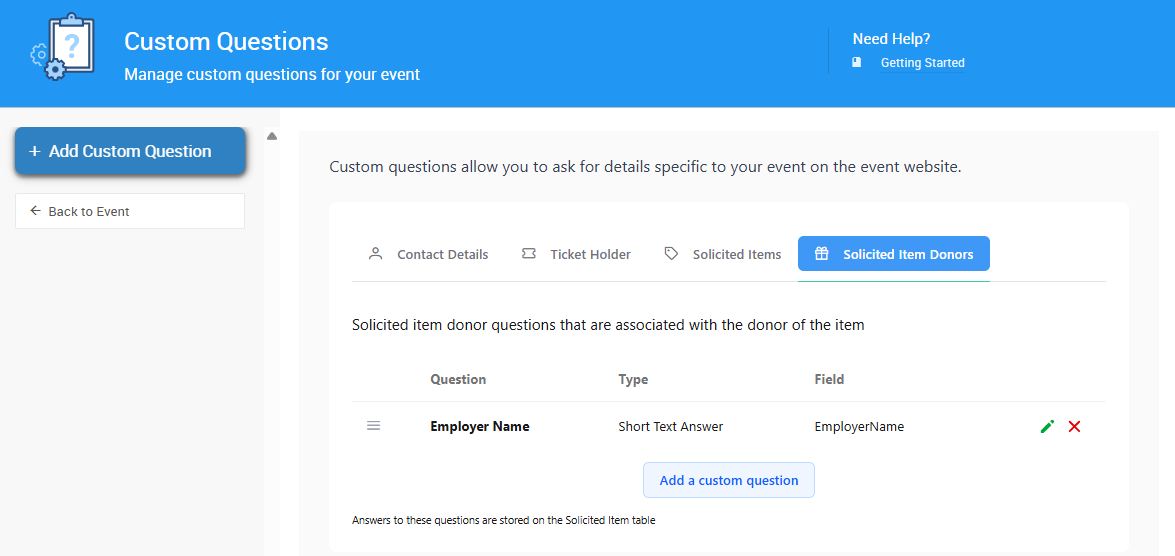Click the scroll up arrow of sidebar
The height and width of the screenshot is (556, 1175).
[x=272, y=136]
